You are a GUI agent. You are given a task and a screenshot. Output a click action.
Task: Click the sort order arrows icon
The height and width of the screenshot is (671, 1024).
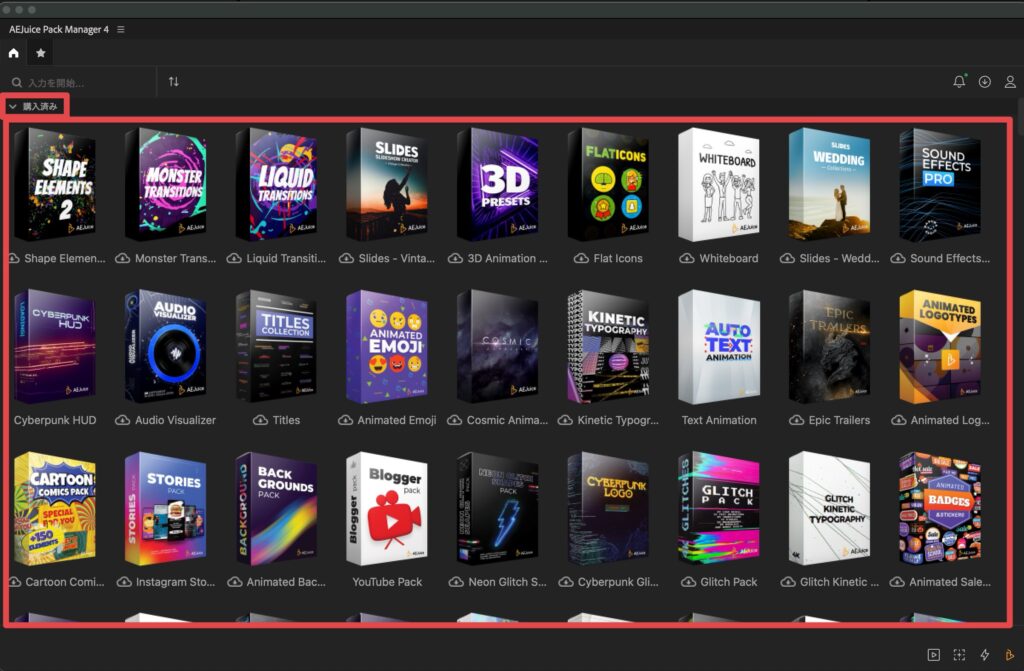[174, 82]
